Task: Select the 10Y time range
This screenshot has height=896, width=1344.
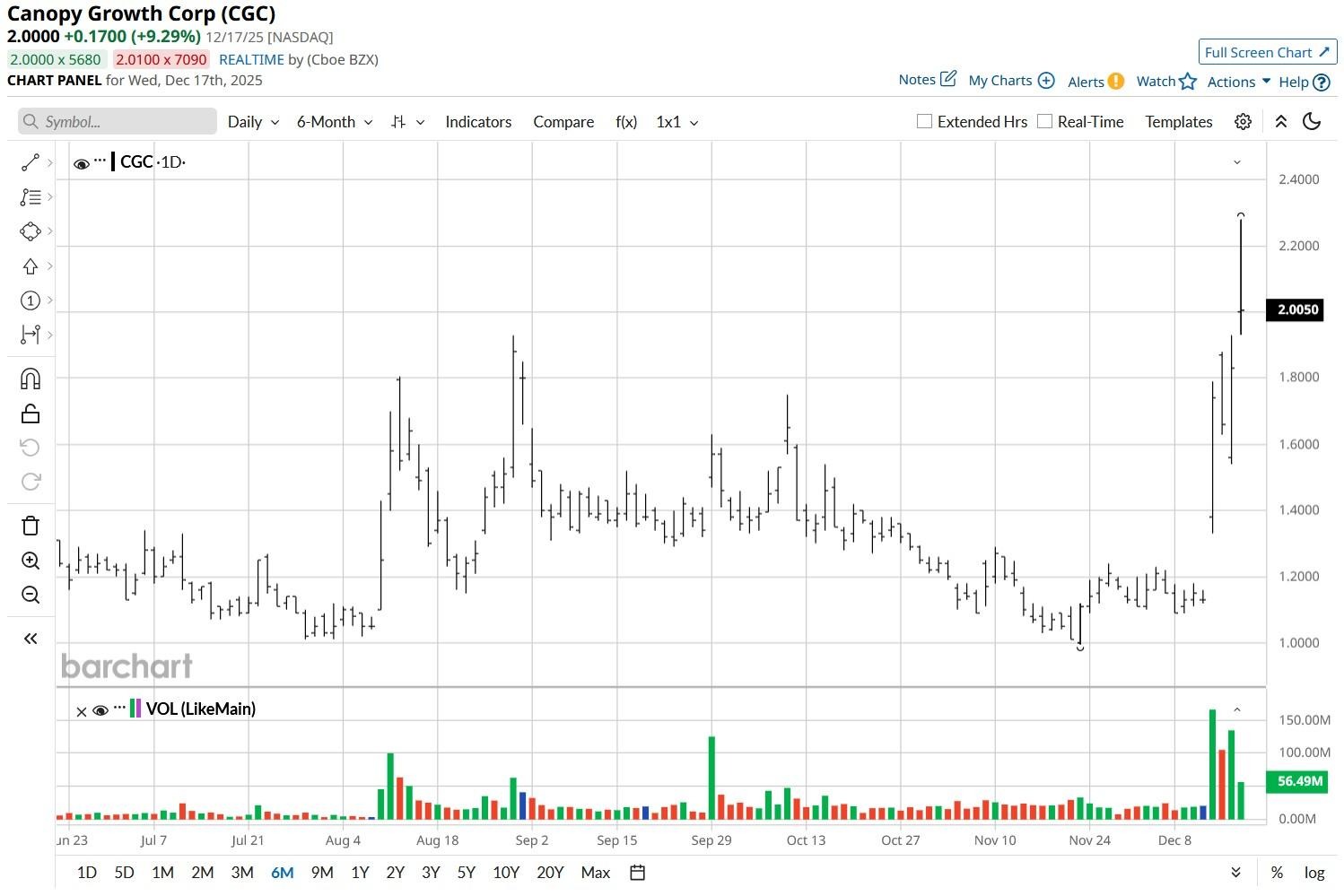Action: [506, 873]
